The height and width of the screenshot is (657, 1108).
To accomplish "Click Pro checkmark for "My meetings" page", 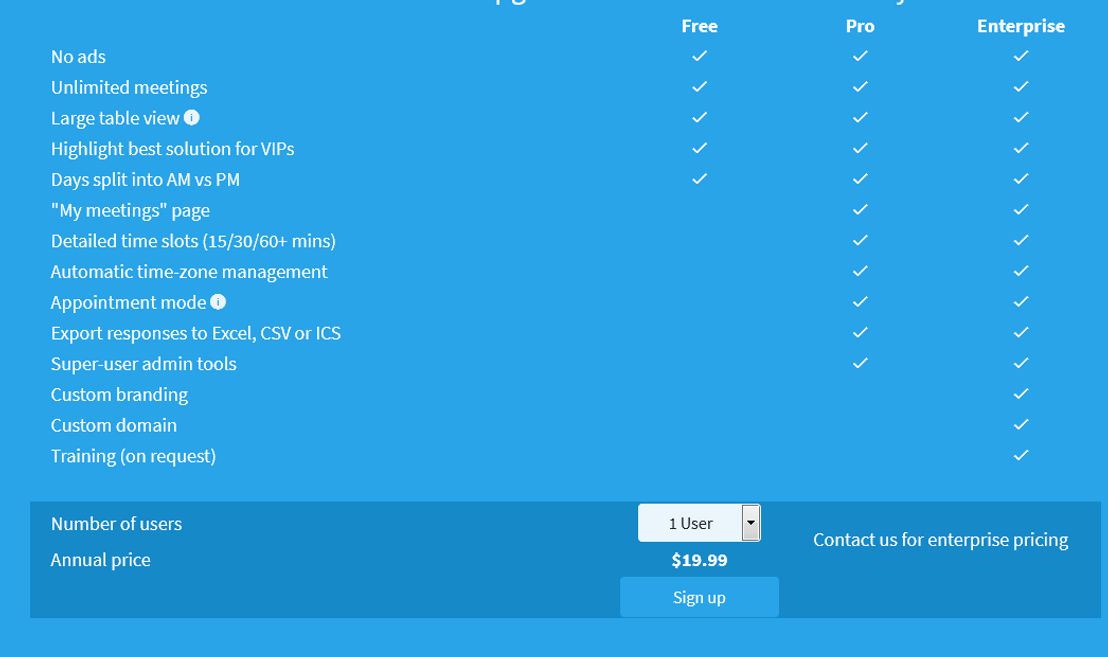I will [860, 210].
